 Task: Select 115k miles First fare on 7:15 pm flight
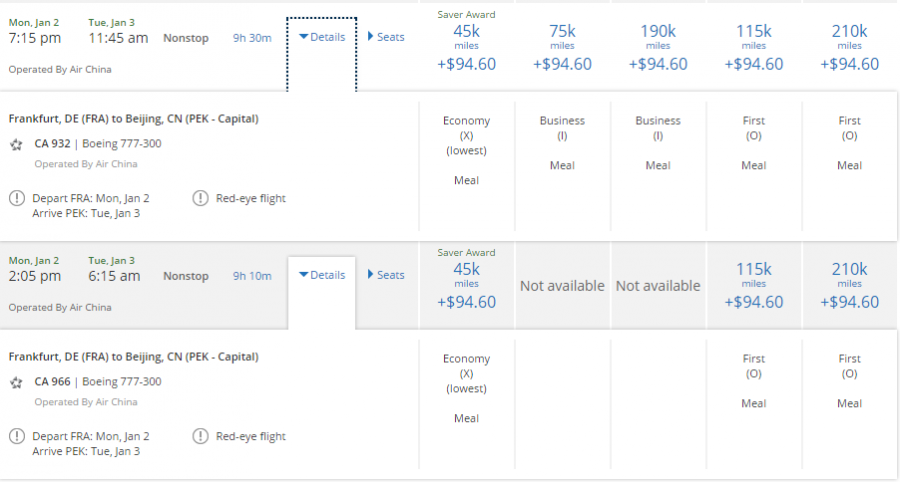coord(754,47)
